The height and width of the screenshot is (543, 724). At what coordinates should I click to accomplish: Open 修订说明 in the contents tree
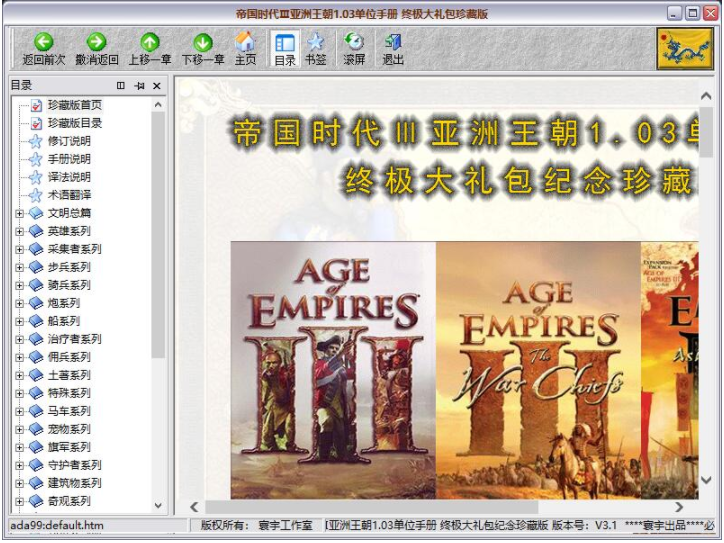click(x=68, y=141)
